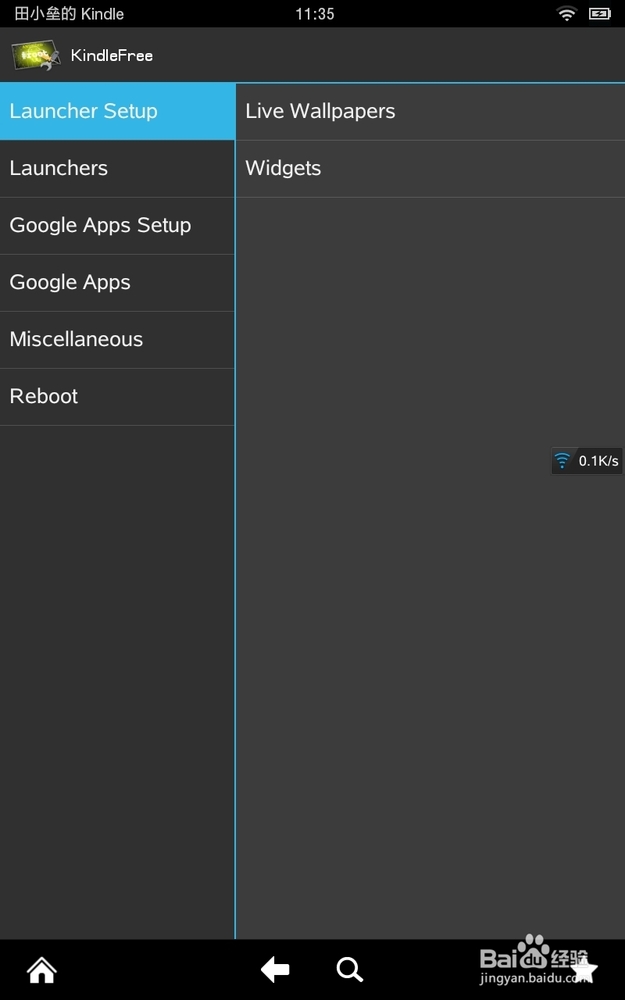Select the Reboot option
The image size is (625, 1000).
pos(117,396)
